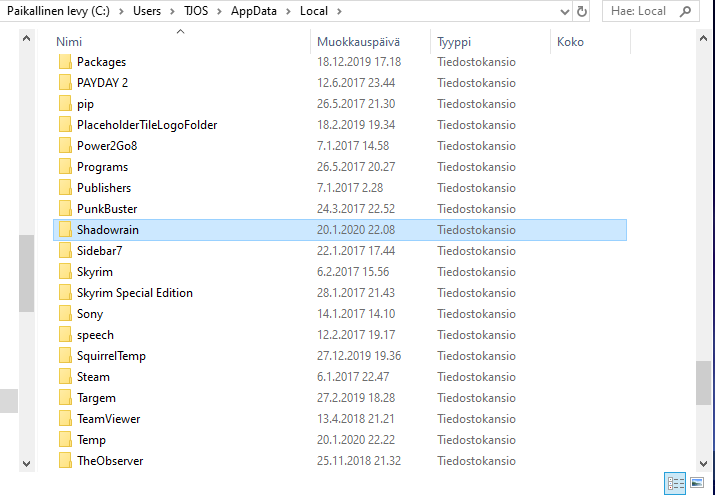Sort by the Muokkauspäivä column header
The image size is (715, 495).
(358, 42)
